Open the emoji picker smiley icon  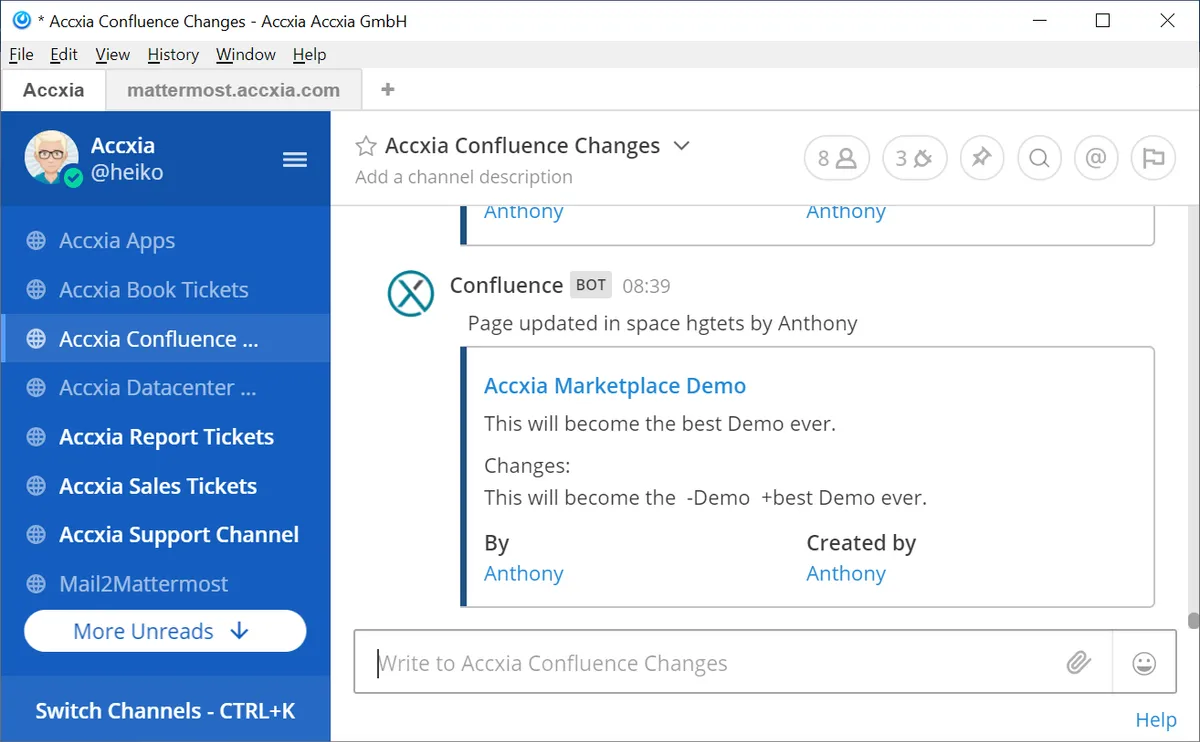click(x=1144, y=662)
